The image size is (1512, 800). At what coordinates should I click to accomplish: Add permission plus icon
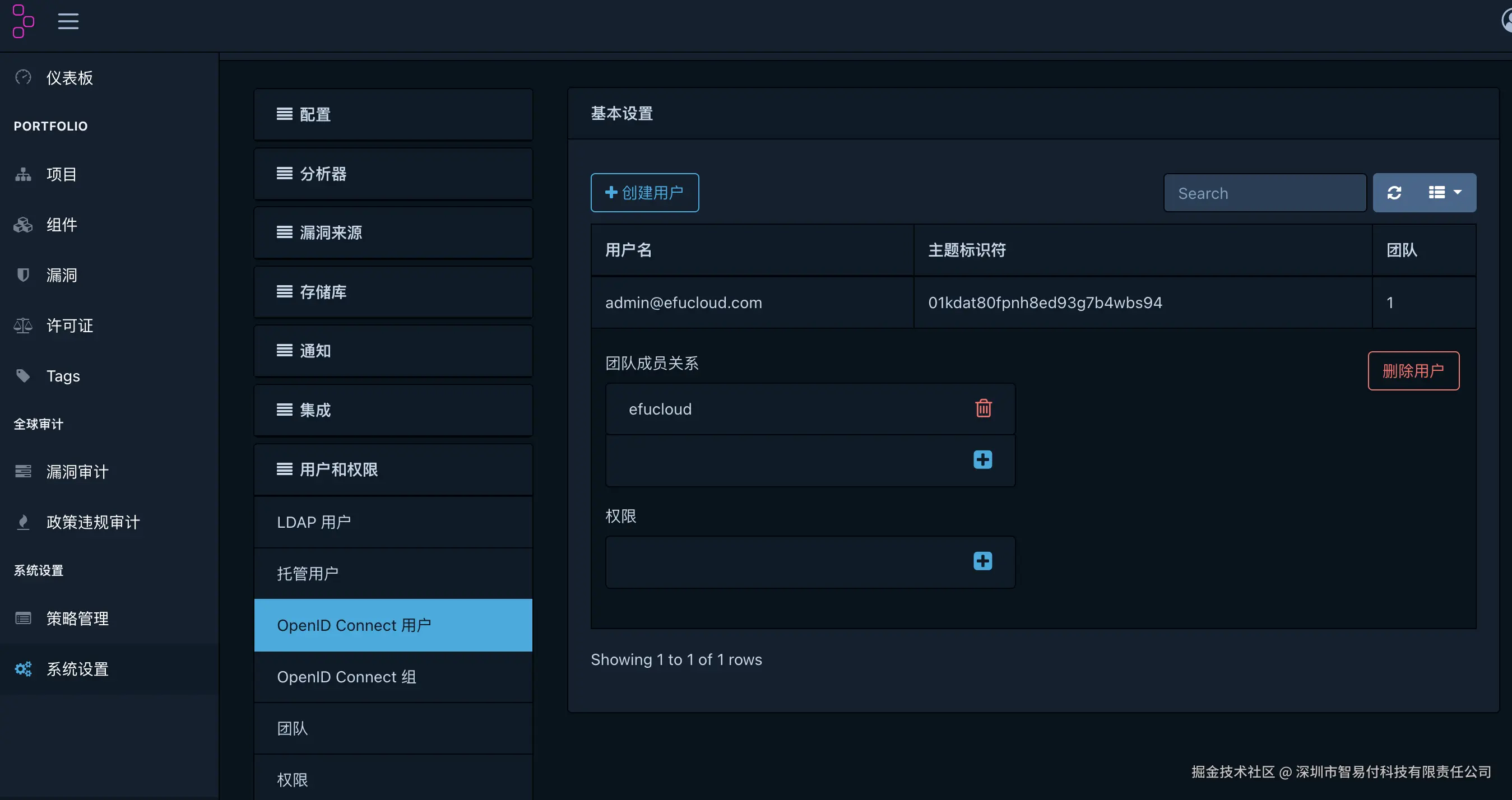pos(982,561)
